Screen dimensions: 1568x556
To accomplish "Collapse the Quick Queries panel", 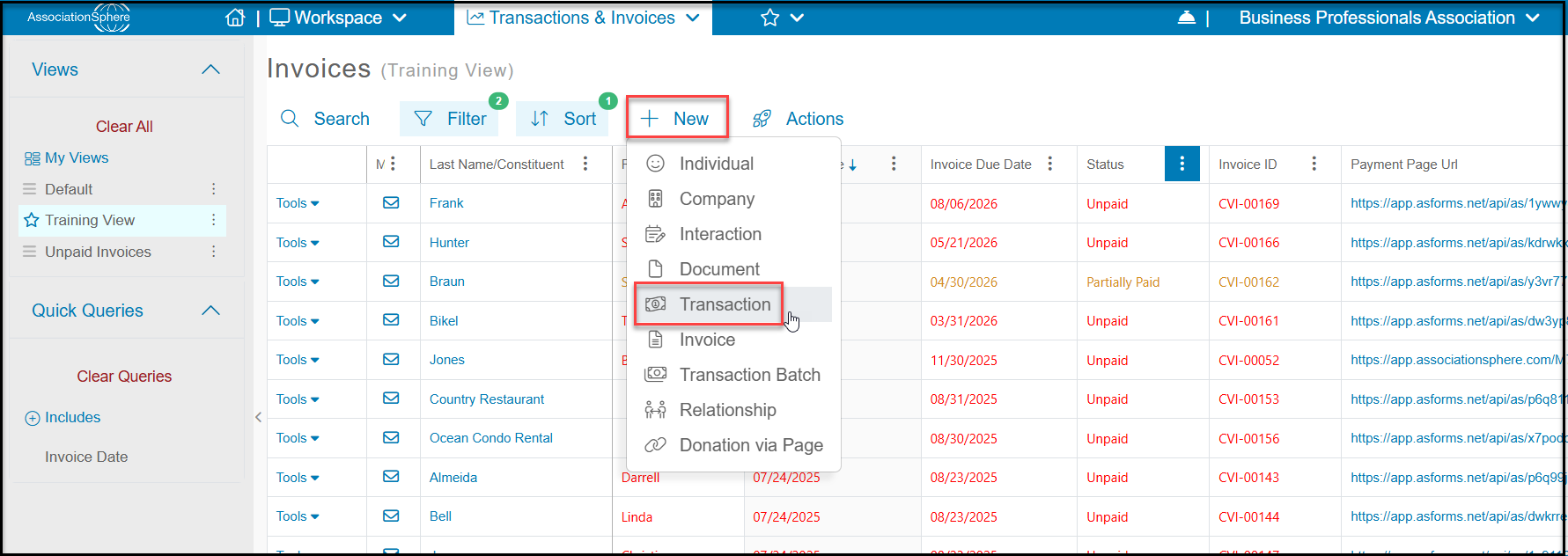I will click(210, 311).
